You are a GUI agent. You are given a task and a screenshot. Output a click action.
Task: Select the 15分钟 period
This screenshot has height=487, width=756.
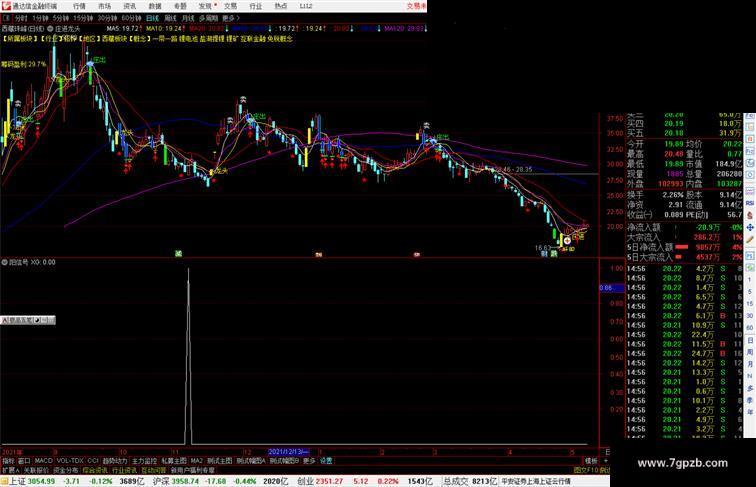tap(83, 18)
